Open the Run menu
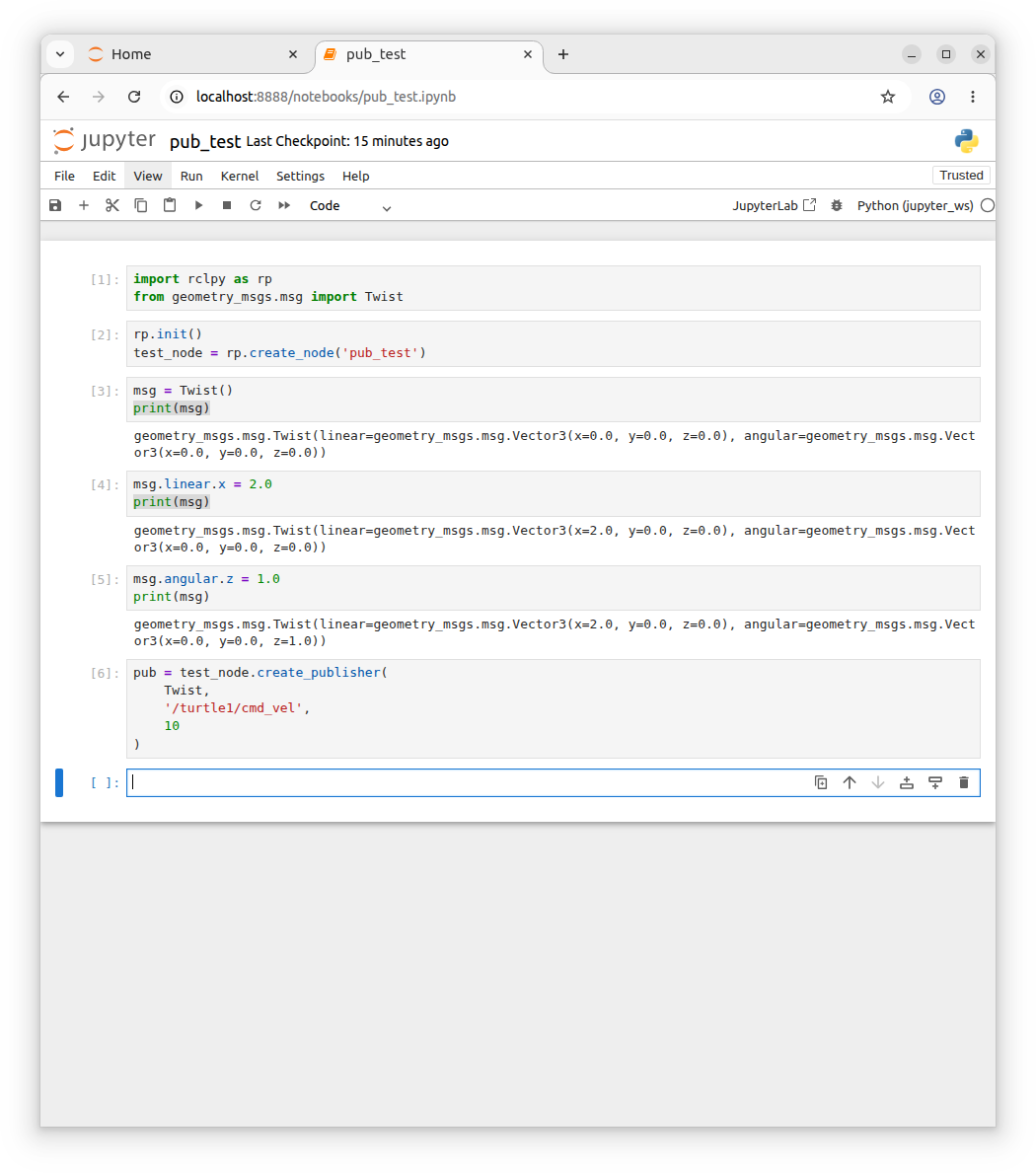Image resolution: width=1036 pixels, height=1173 pixels. coord(191,176)
